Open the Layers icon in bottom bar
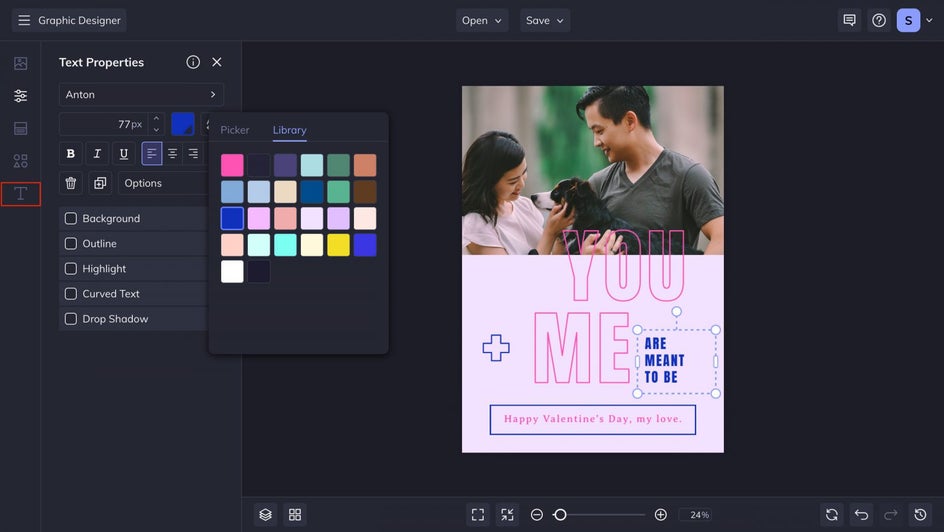Viewport: 944px width, 532px height. tap(265, 514)
